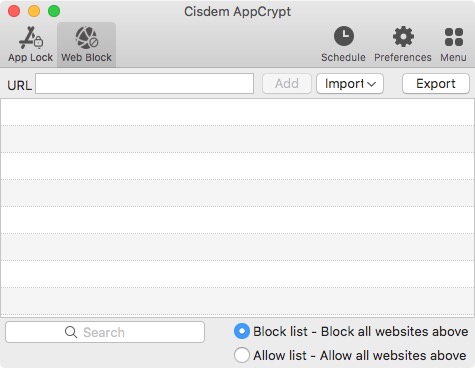This screenshot has height=368, width=475.
Task: Click the grayed-out Add button
Action: coord(287,84)
